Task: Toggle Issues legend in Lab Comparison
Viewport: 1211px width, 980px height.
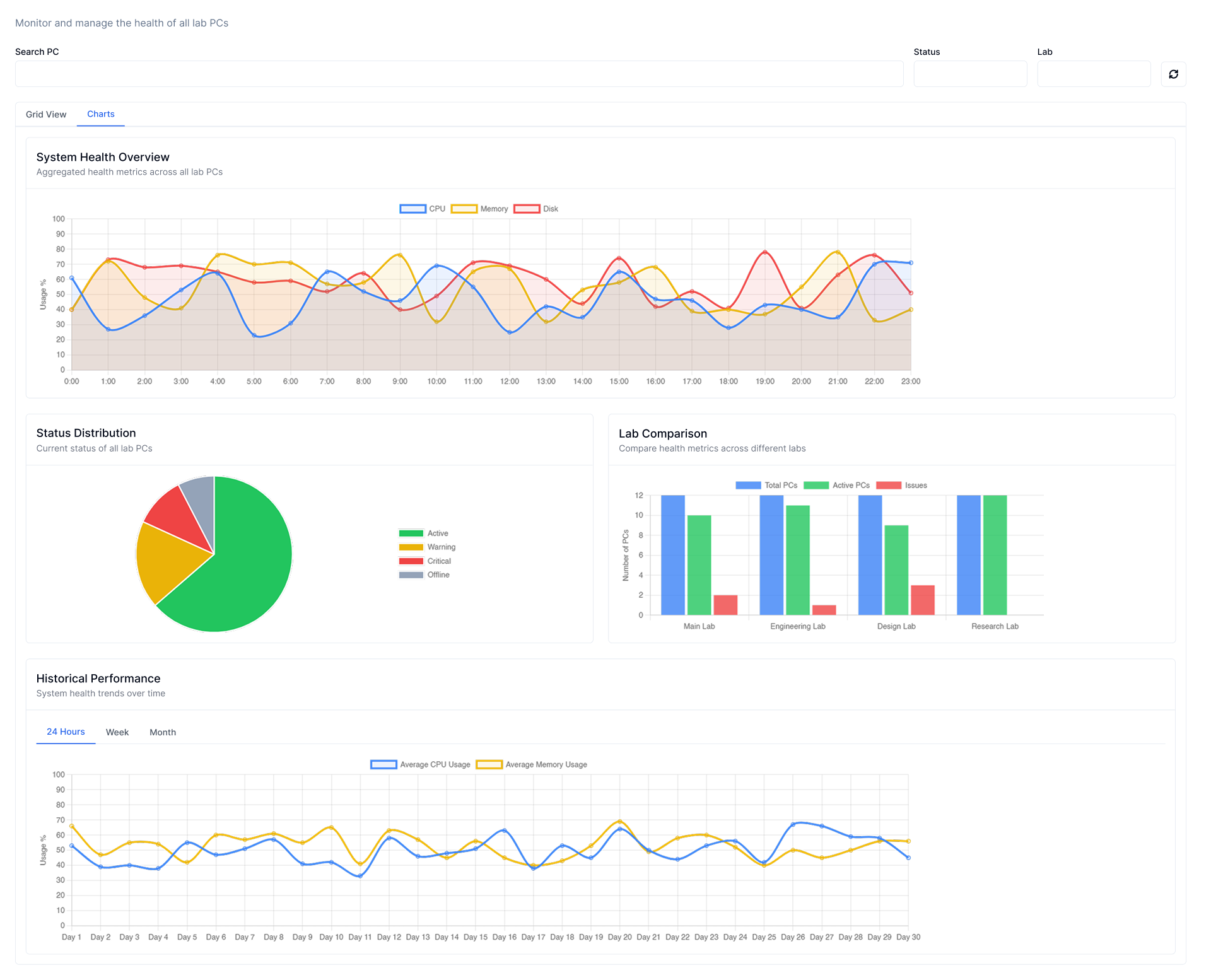Action: 901,486
